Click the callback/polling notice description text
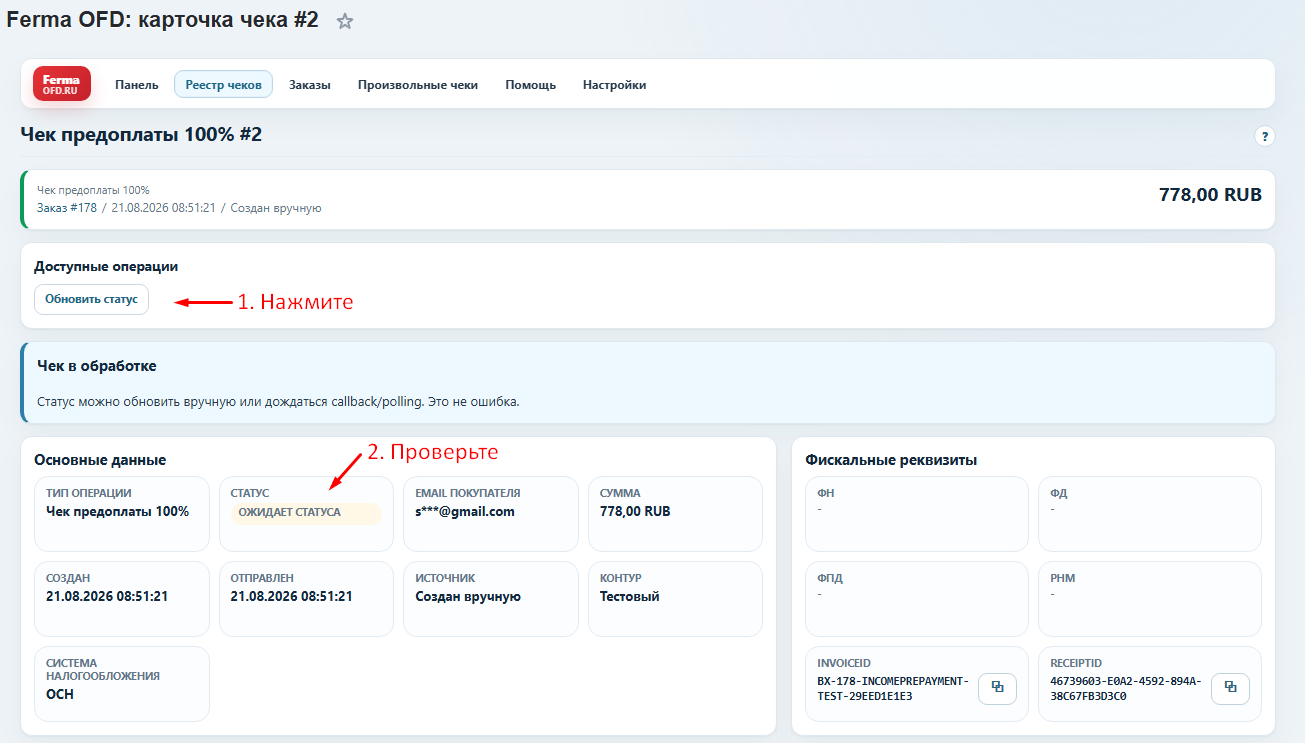 [278, 402]
